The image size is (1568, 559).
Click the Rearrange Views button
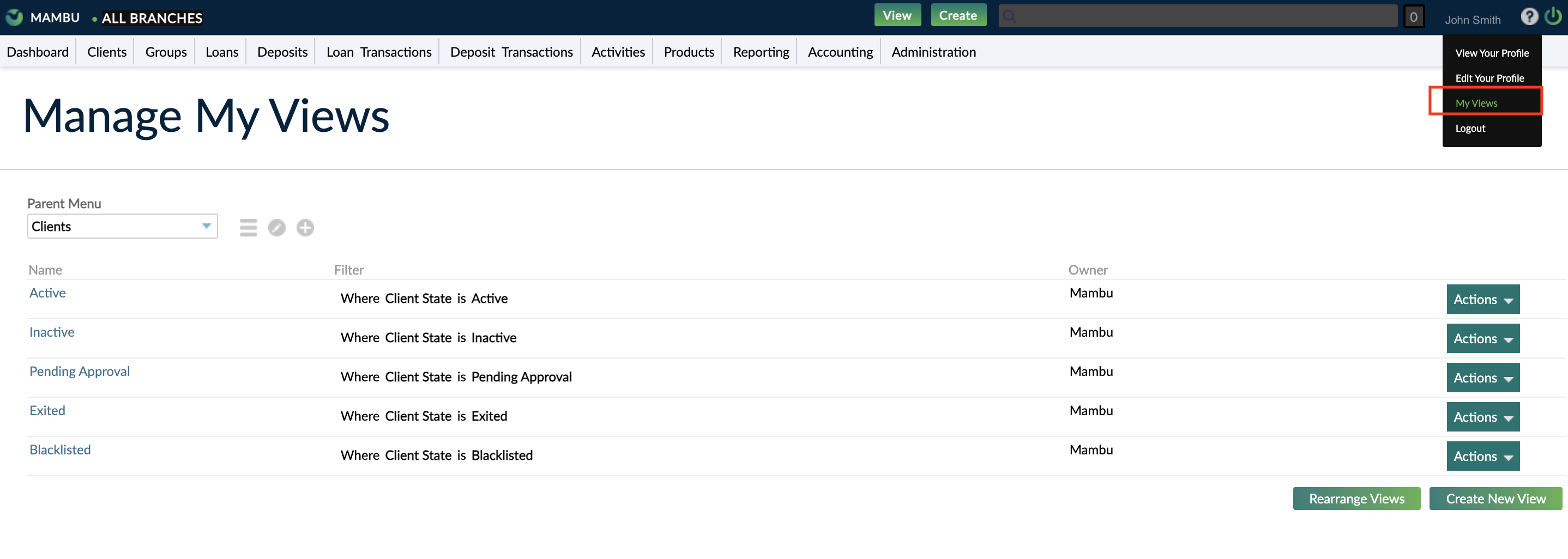pos(1357,498)
